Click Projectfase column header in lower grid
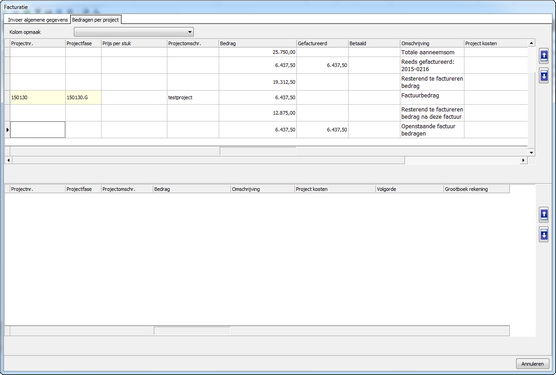Screen dimensions: 556x375 pyautogui.click(x=83, y=189)
